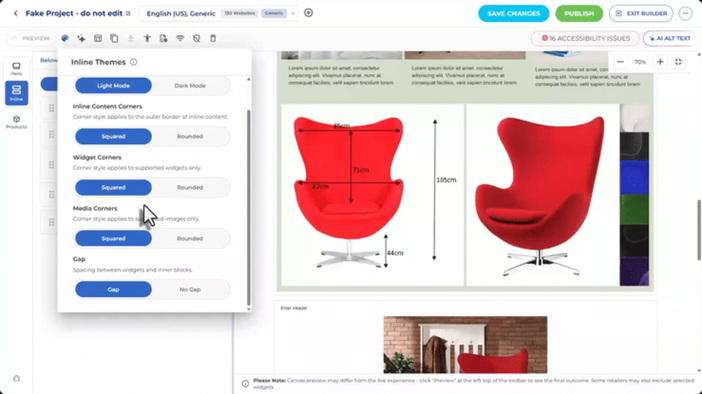Viewport: 702px width, 394px height.
Task: Pick the blue fabric swatch
Action: click(634, 177)
